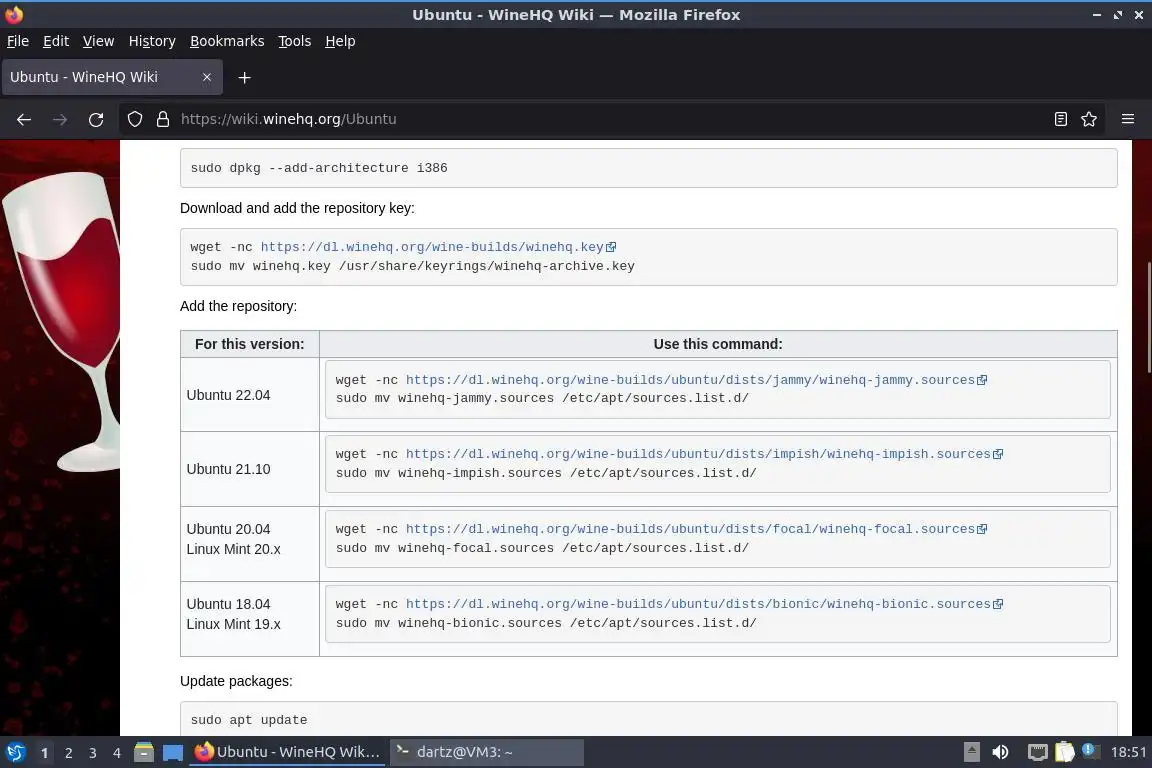Click external-link icon after winehq-bionic.sources
The height and width of the screenshot is (768, 1152).
tap(998, 604)
